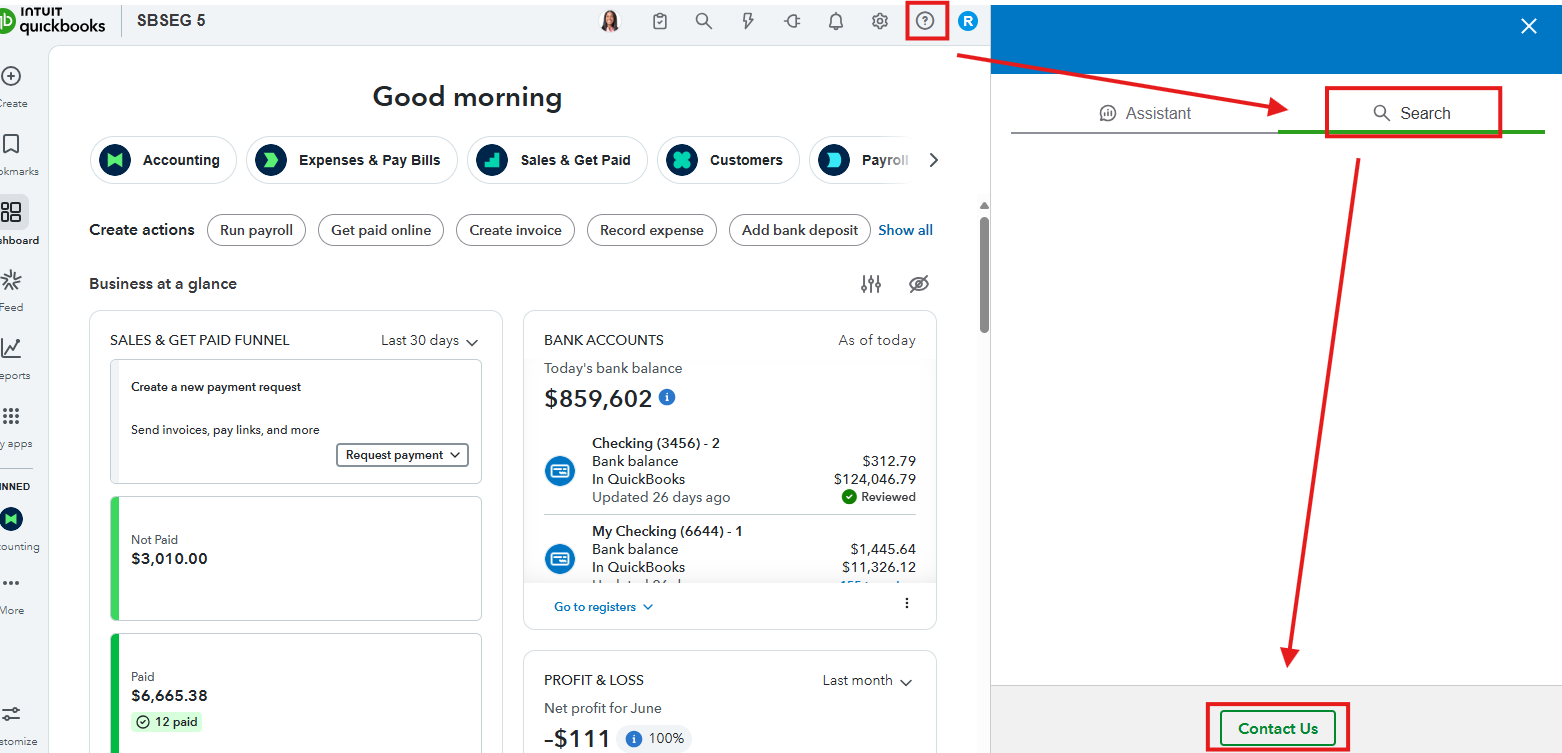Go to Dashboard in the sidebar
The image size is (1562, 753).
[x=12, y=212]
